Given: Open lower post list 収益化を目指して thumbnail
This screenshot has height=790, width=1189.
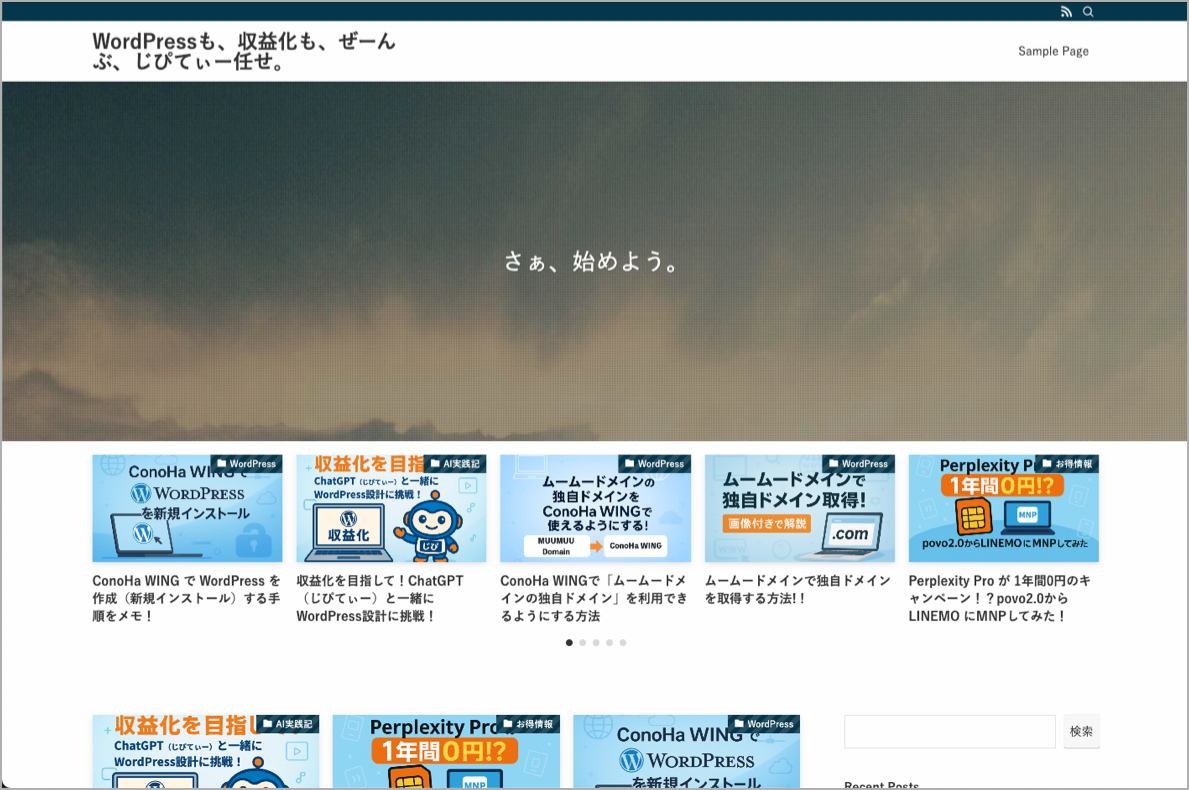Looking at the screenshot, I should pos(205,751).
